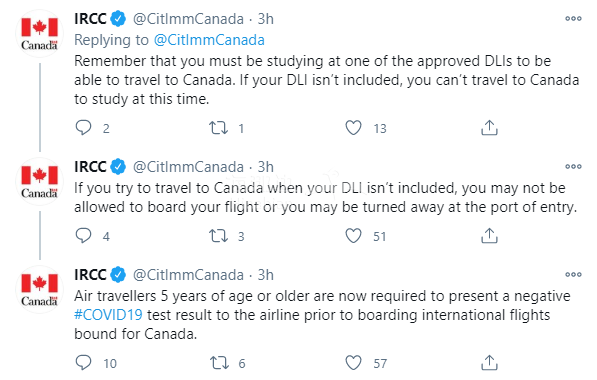Open more options on second tweet
The width and height of the screenshot is (597, 380).
(x=573, y=166)
